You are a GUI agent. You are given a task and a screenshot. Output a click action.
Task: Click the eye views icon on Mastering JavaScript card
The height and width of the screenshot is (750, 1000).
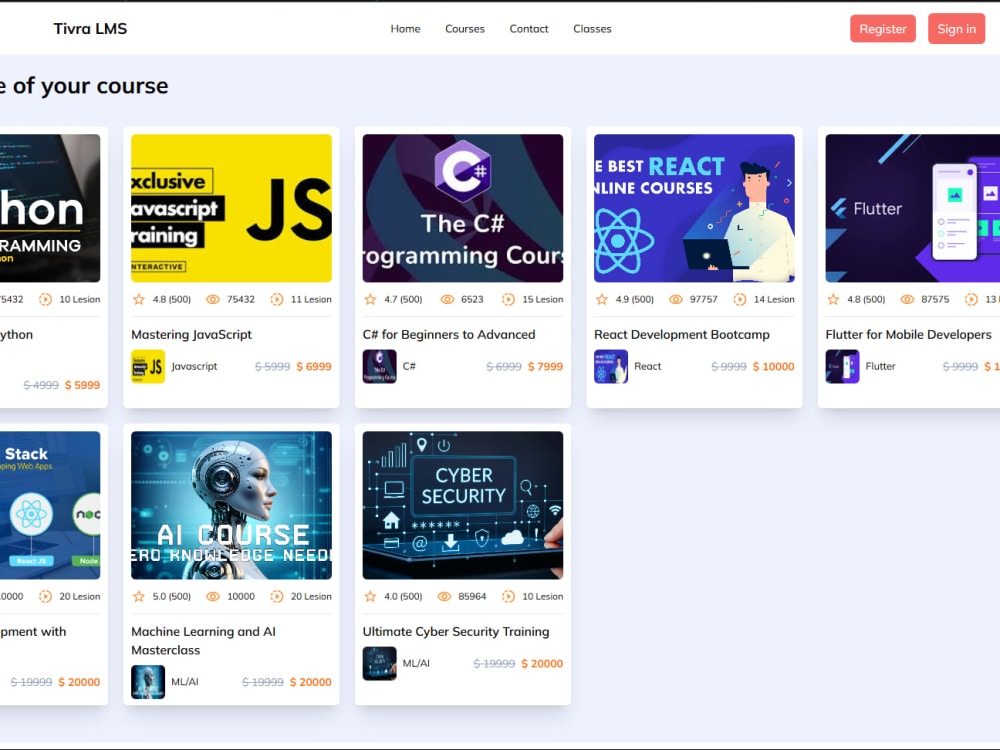pos(213,299)
